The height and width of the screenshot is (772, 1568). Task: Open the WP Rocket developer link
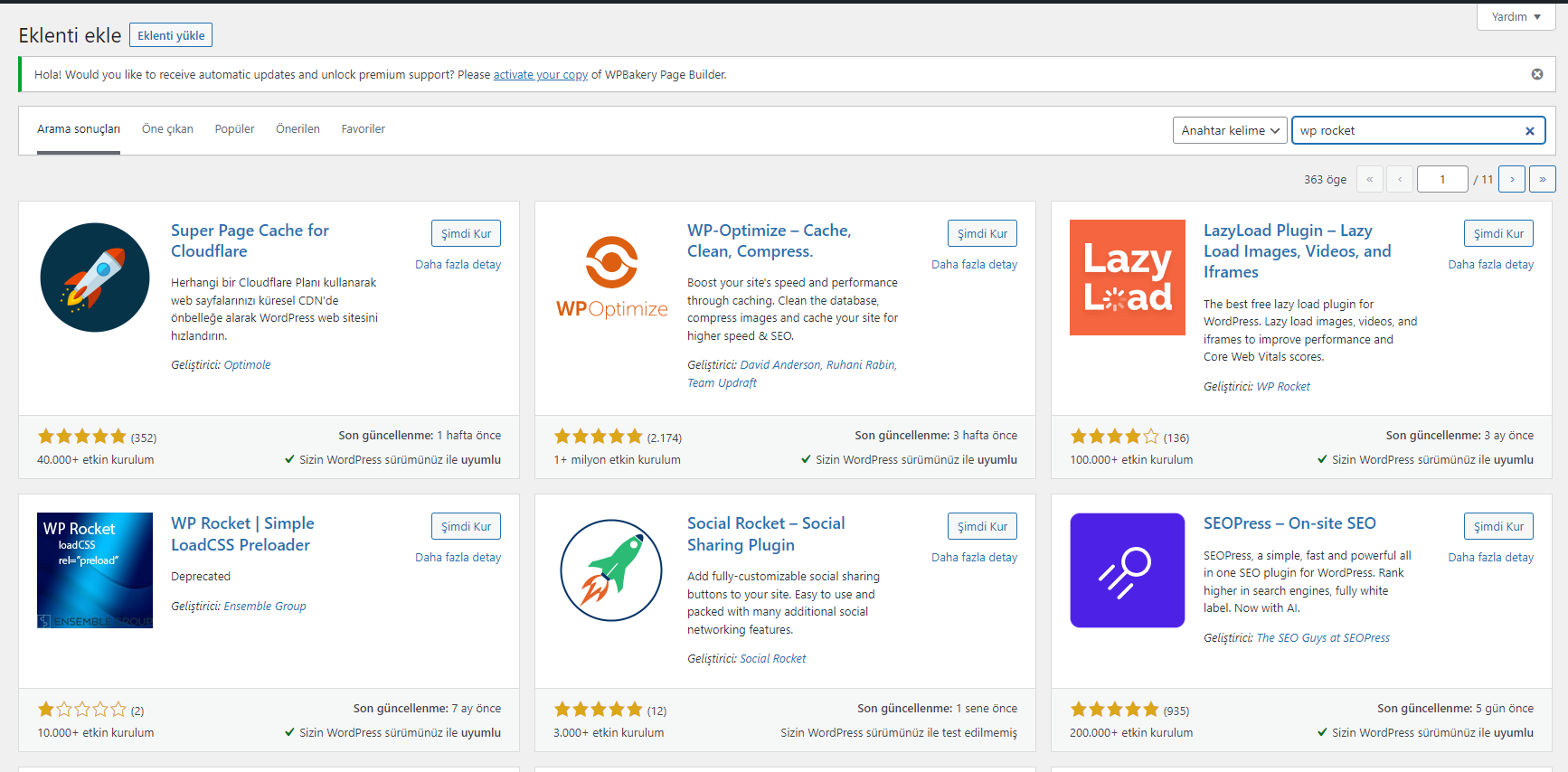pos(1283,387)
